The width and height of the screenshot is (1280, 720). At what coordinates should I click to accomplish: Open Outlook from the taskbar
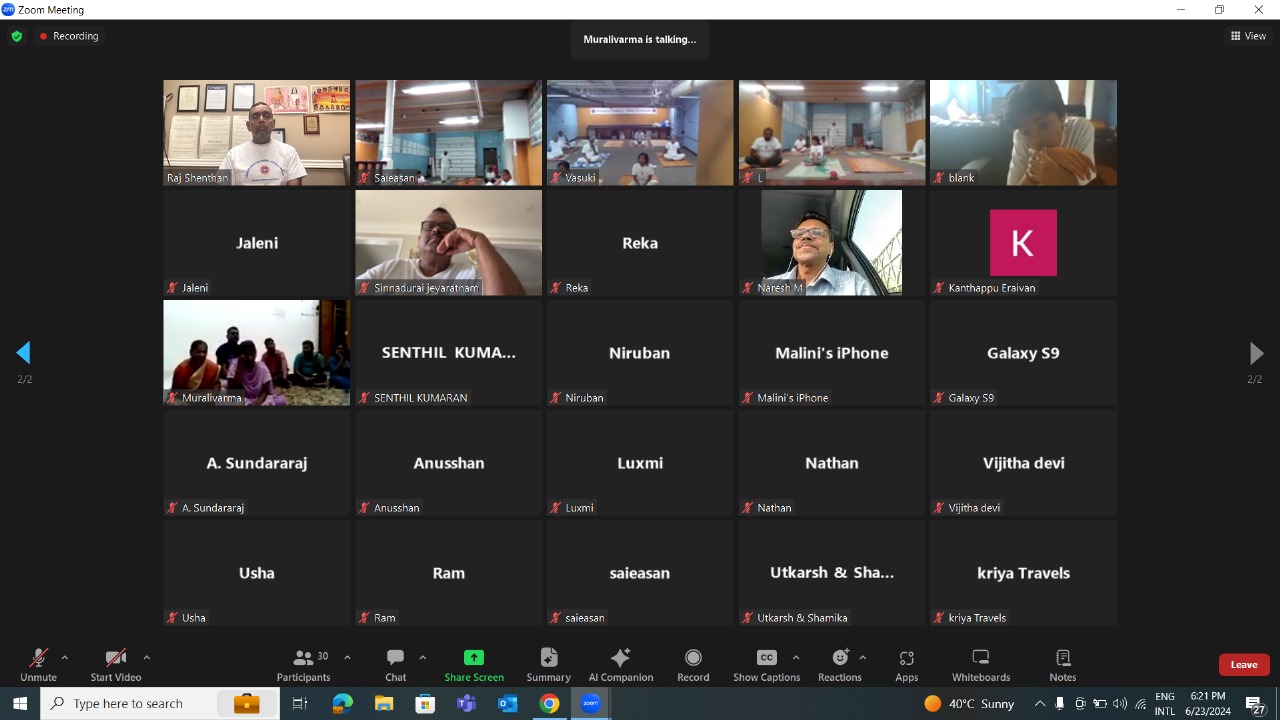coord(508,704)
